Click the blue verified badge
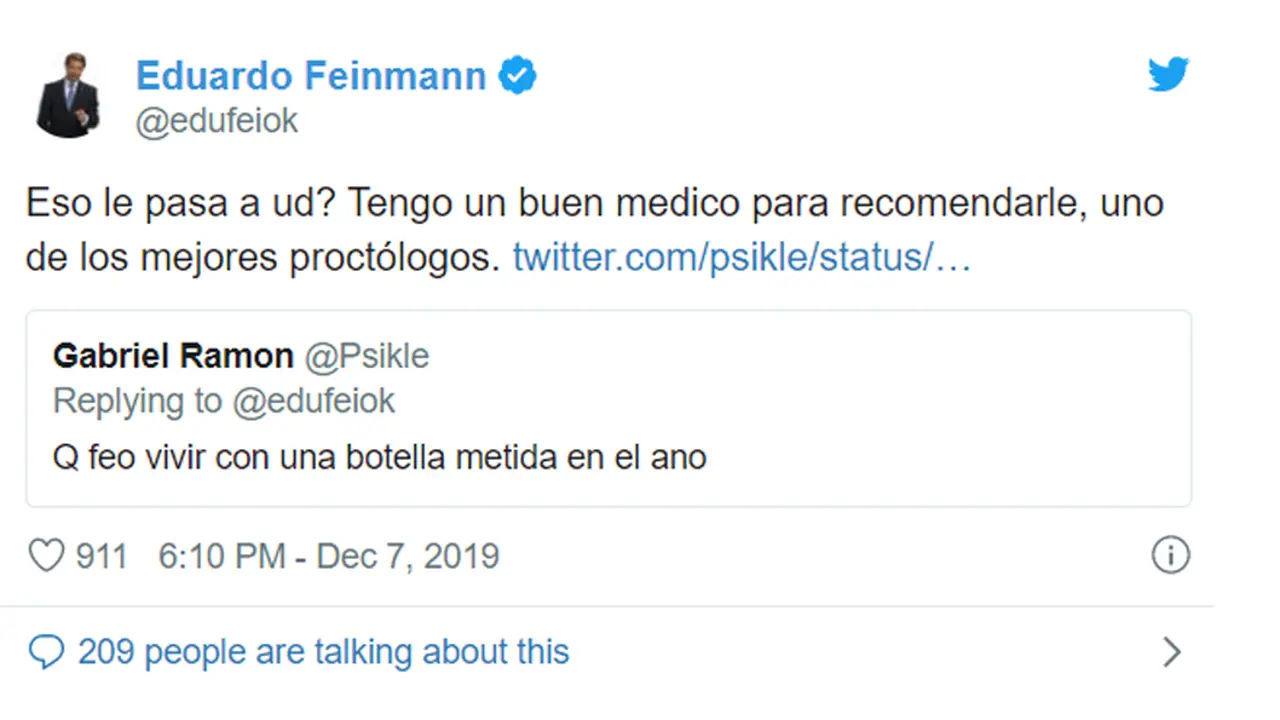The height and width of the screenshot is (720, 1280). [517, 76]
